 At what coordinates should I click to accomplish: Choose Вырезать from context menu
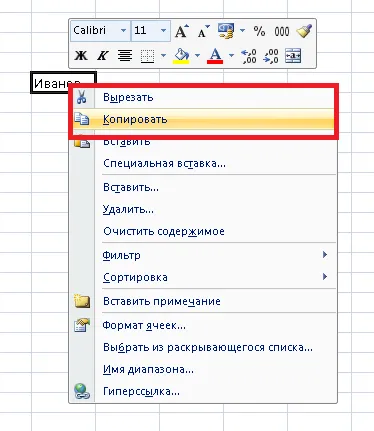tap(204, 97)
